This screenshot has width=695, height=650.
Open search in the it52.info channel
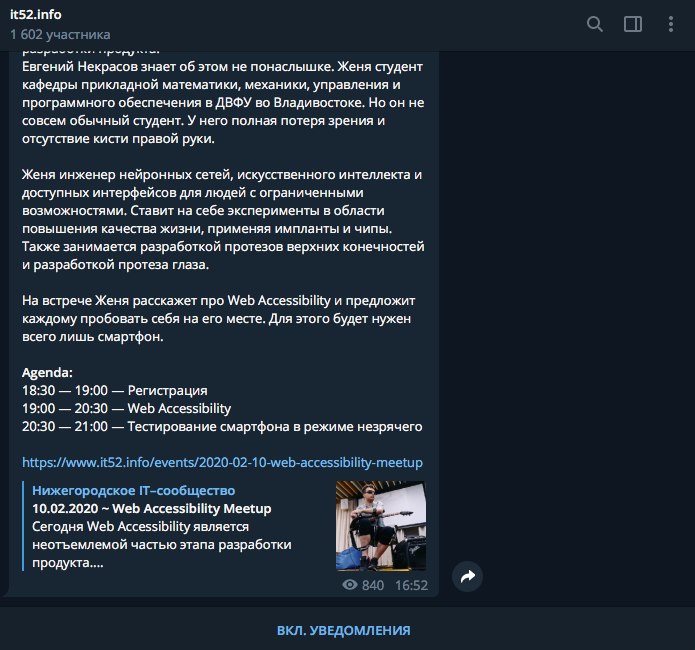(594, 24)
